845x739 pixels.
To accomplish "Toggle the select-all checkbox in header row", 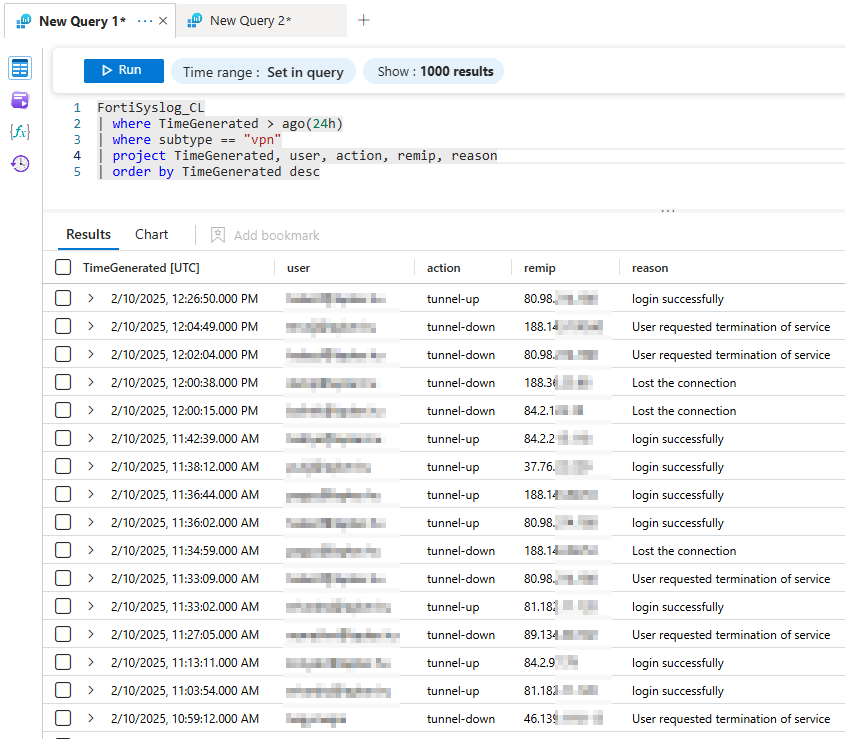I will pyautogui.click(x=63, y=267).
